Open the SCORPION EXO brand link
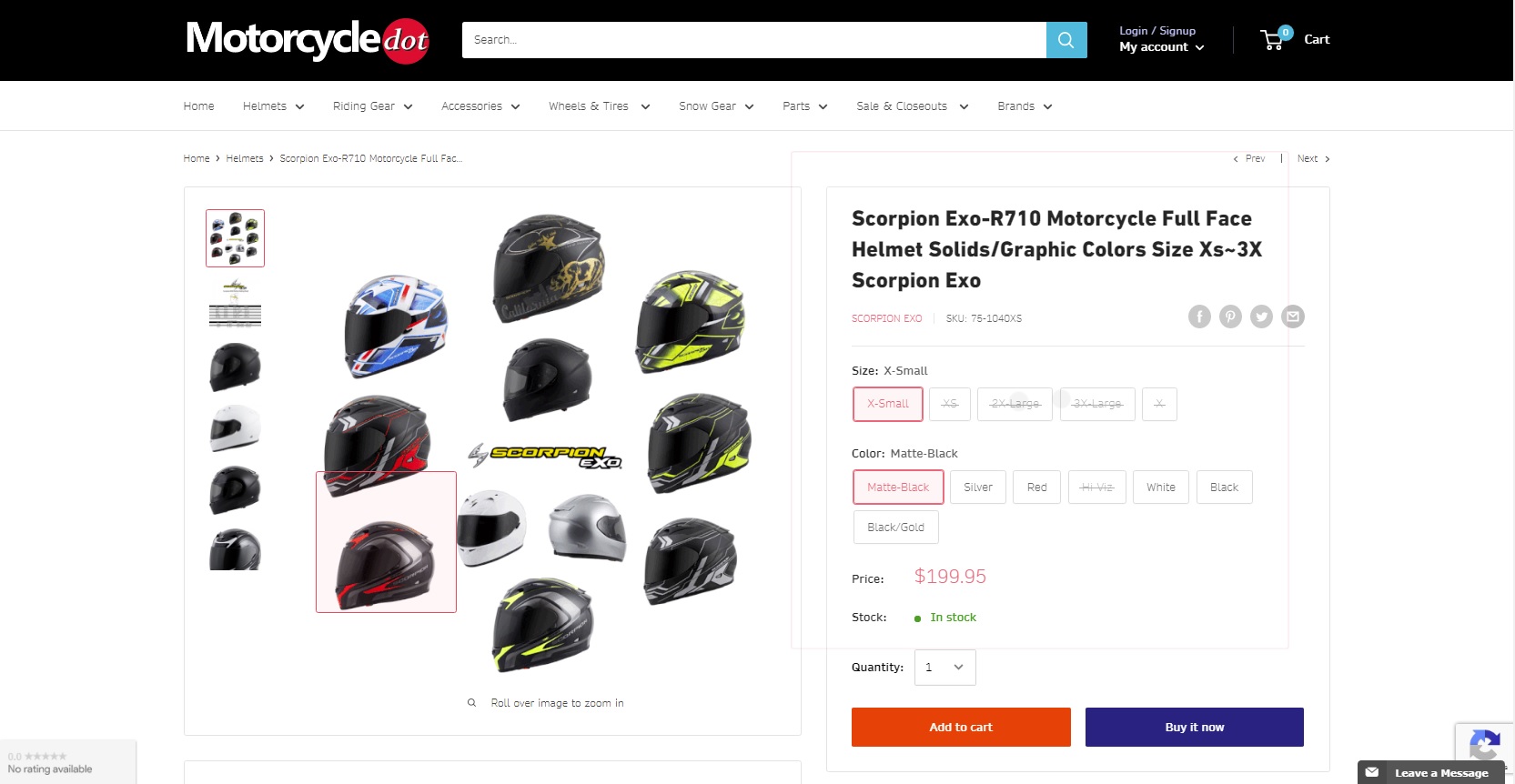This screenshot has width=1515, height=784. click(x=887, y=318)
